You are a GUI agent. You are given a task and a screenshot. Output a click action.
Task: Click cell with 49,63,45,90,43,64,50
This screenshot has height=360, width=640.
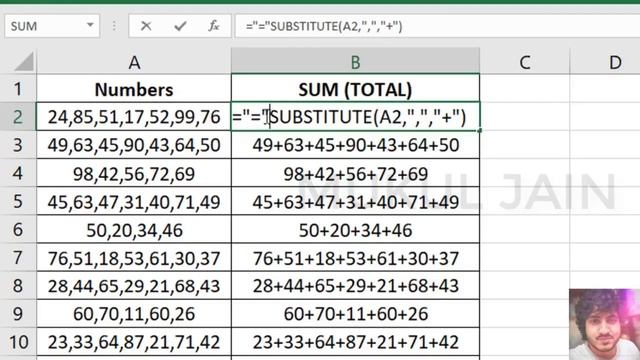tap(134, 145)
